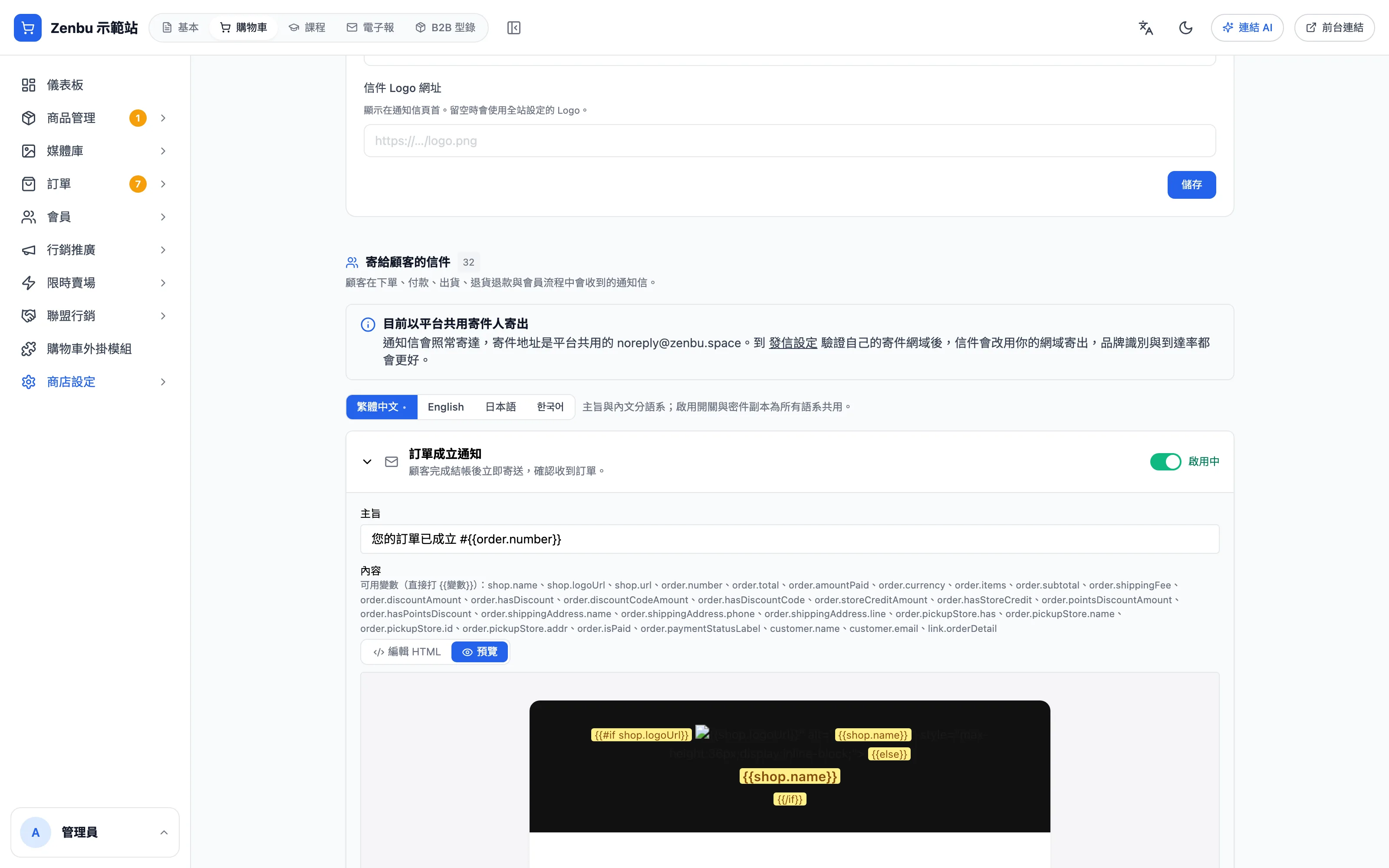Expand 商店設定 submenu chevron
The height and width of the screenshot is (868, 1389).
click(163, 382)
